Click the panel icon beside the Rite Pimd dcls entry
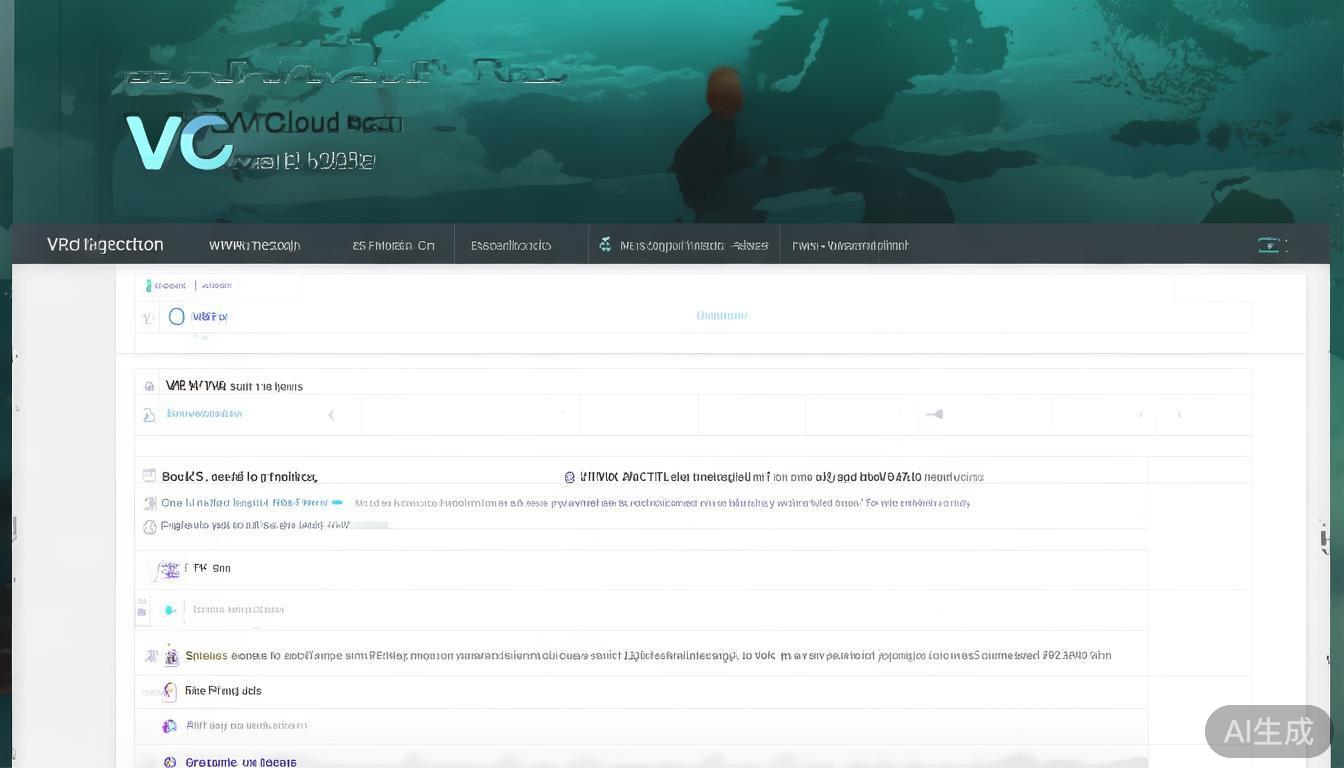The height and width of the screenshot is (768, 1344). tap(169, 689)
